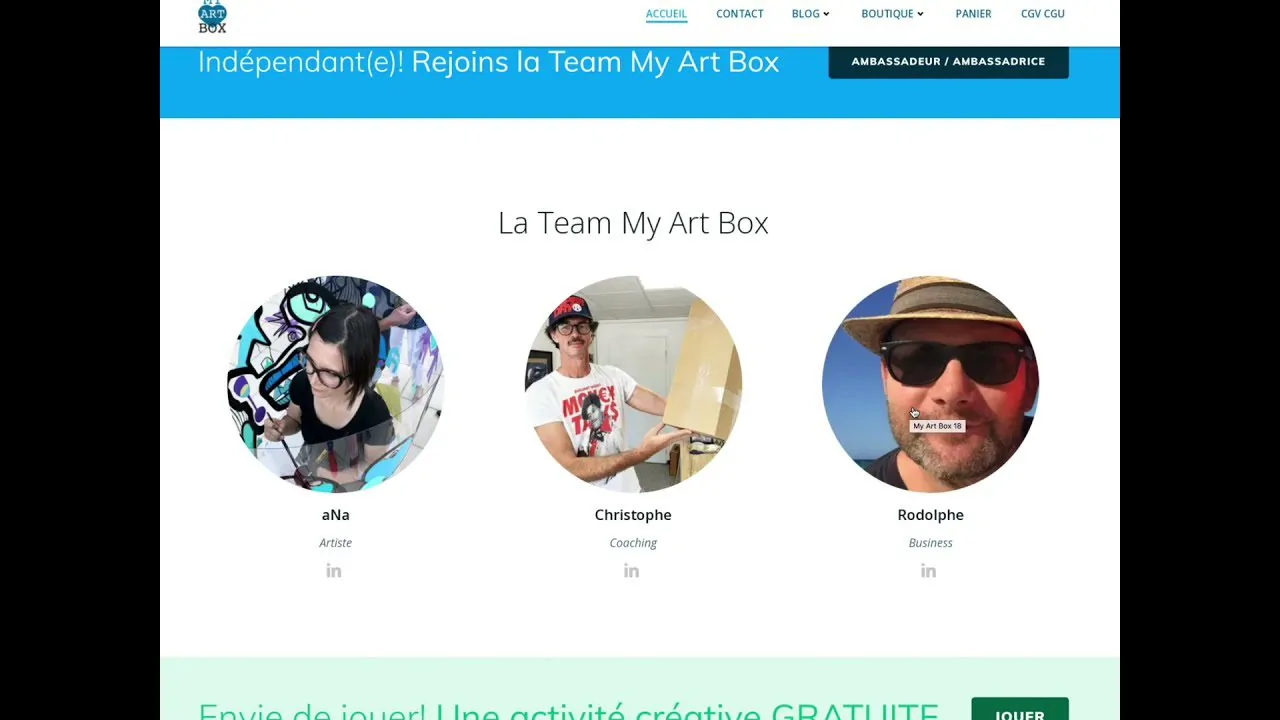Click the AMBASSADEUR / AMBASSADRICE button
The image size is (1280, 720).
(948, 61)
